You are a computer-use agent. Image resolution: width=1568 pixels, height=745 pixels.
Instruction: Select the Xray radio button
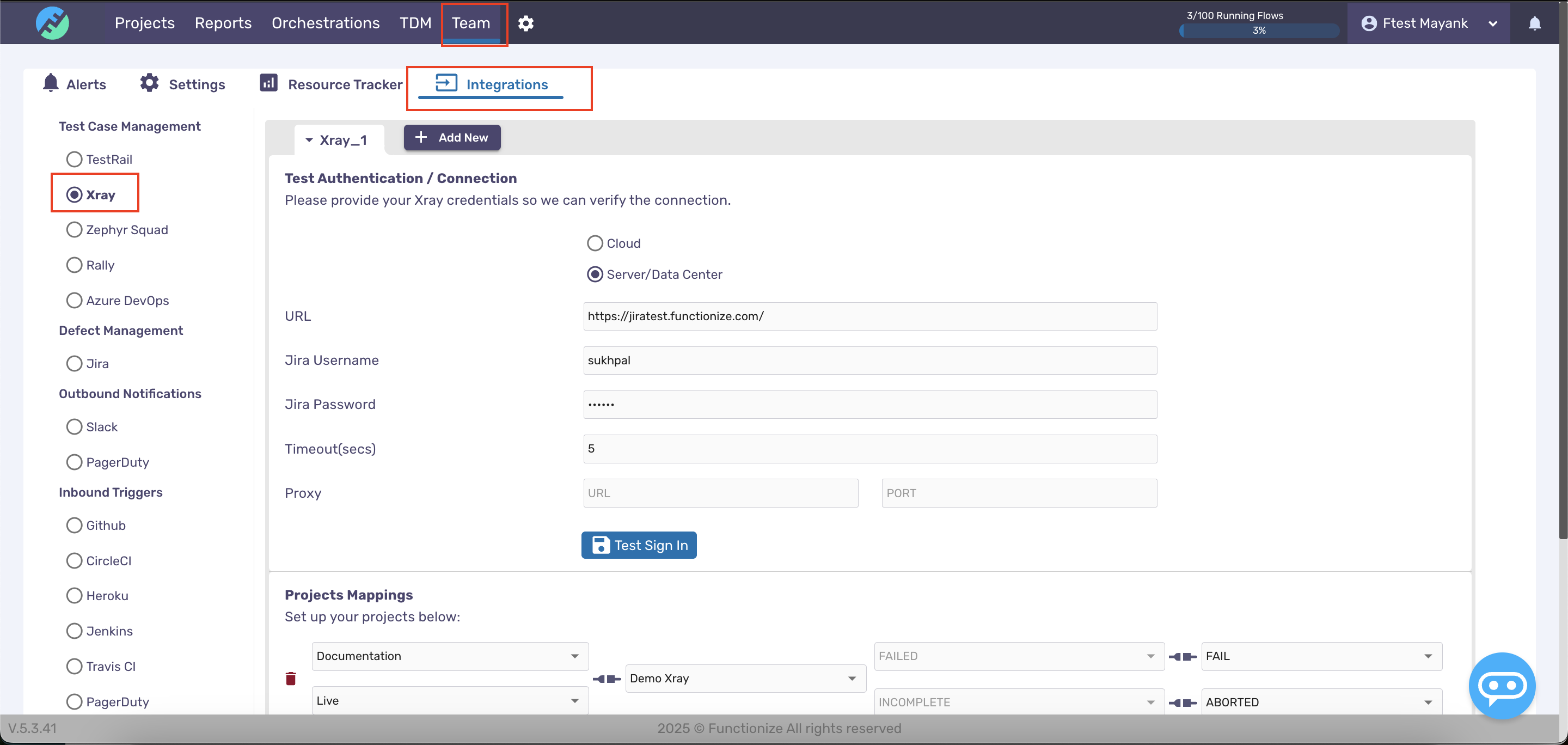coord(74,195)
